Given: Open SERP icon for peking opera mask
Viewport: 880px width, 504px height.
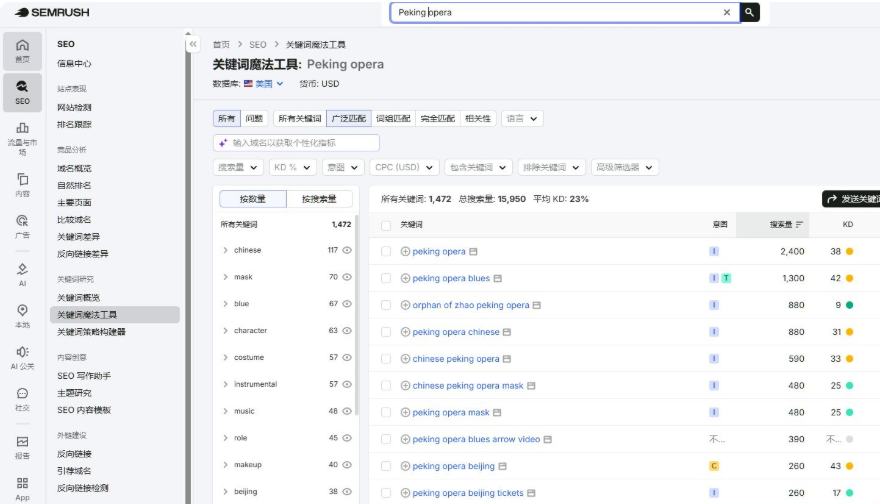Looking at the screenshot, I should tap(497, 413).
